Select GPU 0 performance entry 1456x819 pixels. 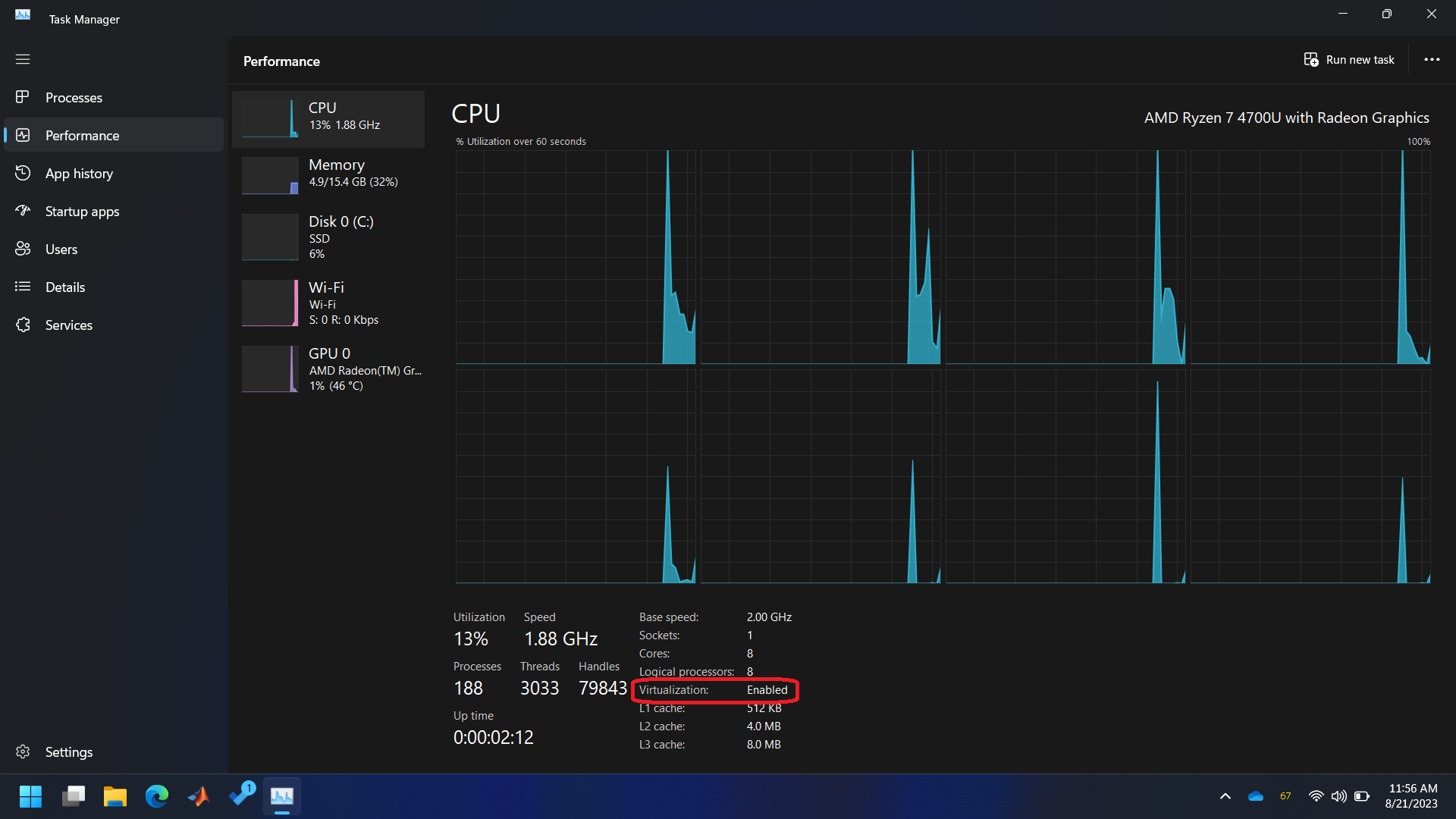(x=328, y=369)
